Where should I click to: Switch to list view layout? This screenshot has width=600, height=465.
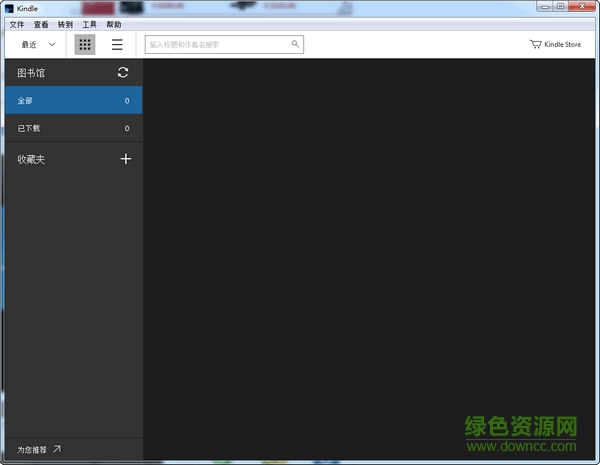[x=117, y=44]
